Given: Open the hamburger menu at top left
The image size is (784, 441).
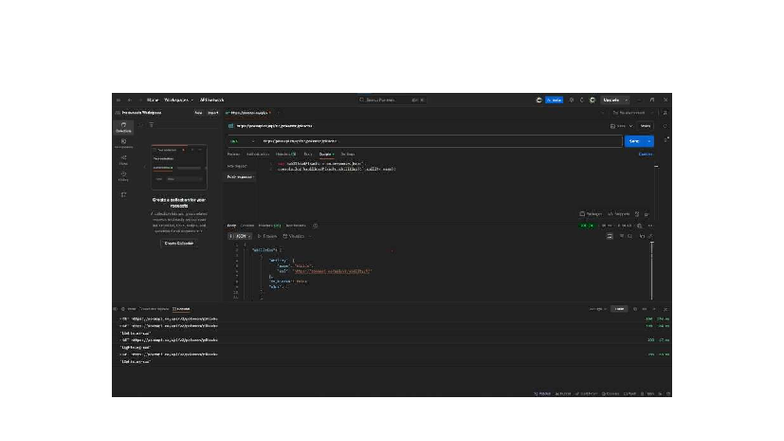Looking at the screenshot, I should [x=118, y=100].
